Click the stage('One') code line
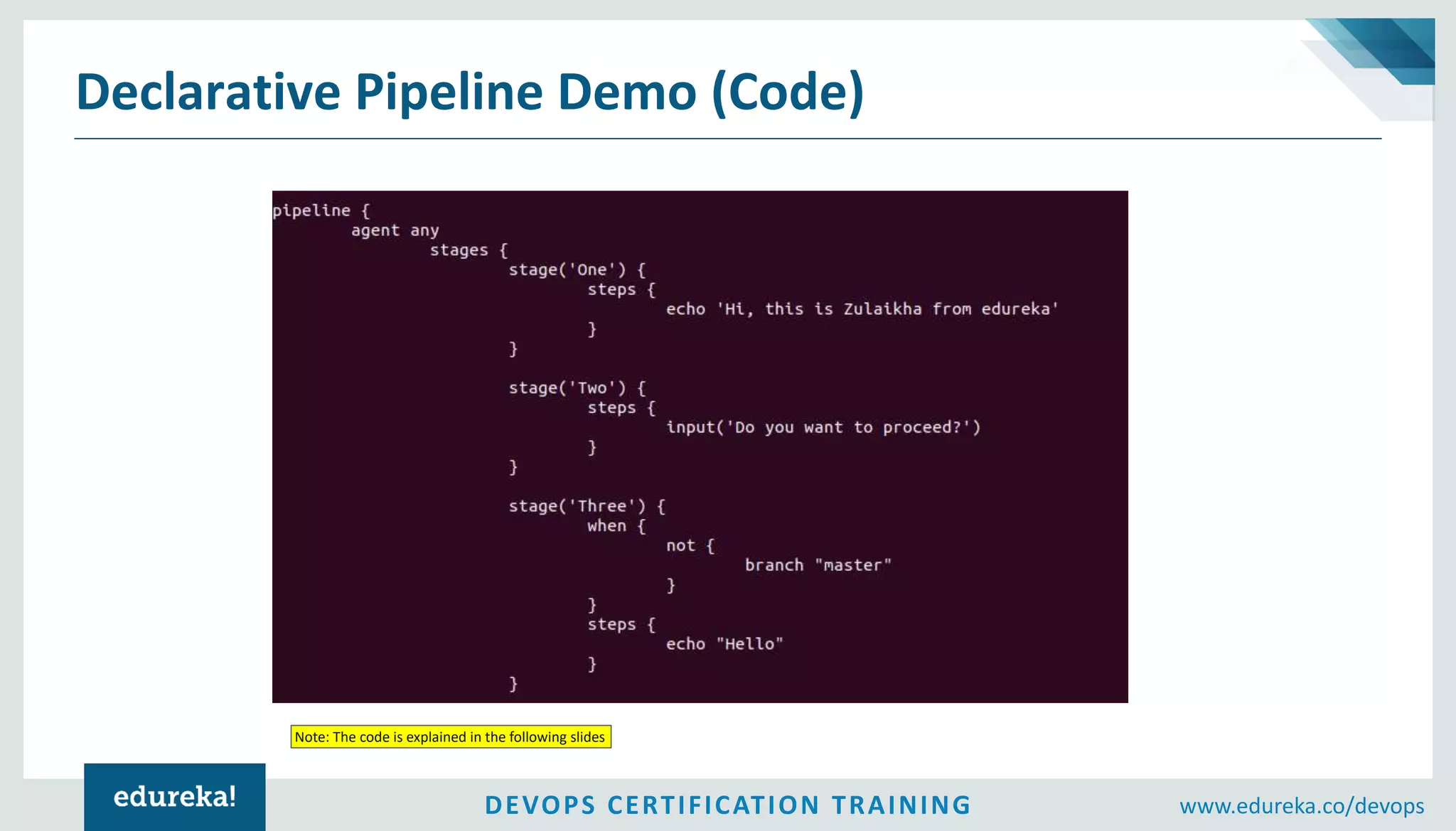This screenshot has width=1456, height=831. pyautogui.click(x=577, y=270)
